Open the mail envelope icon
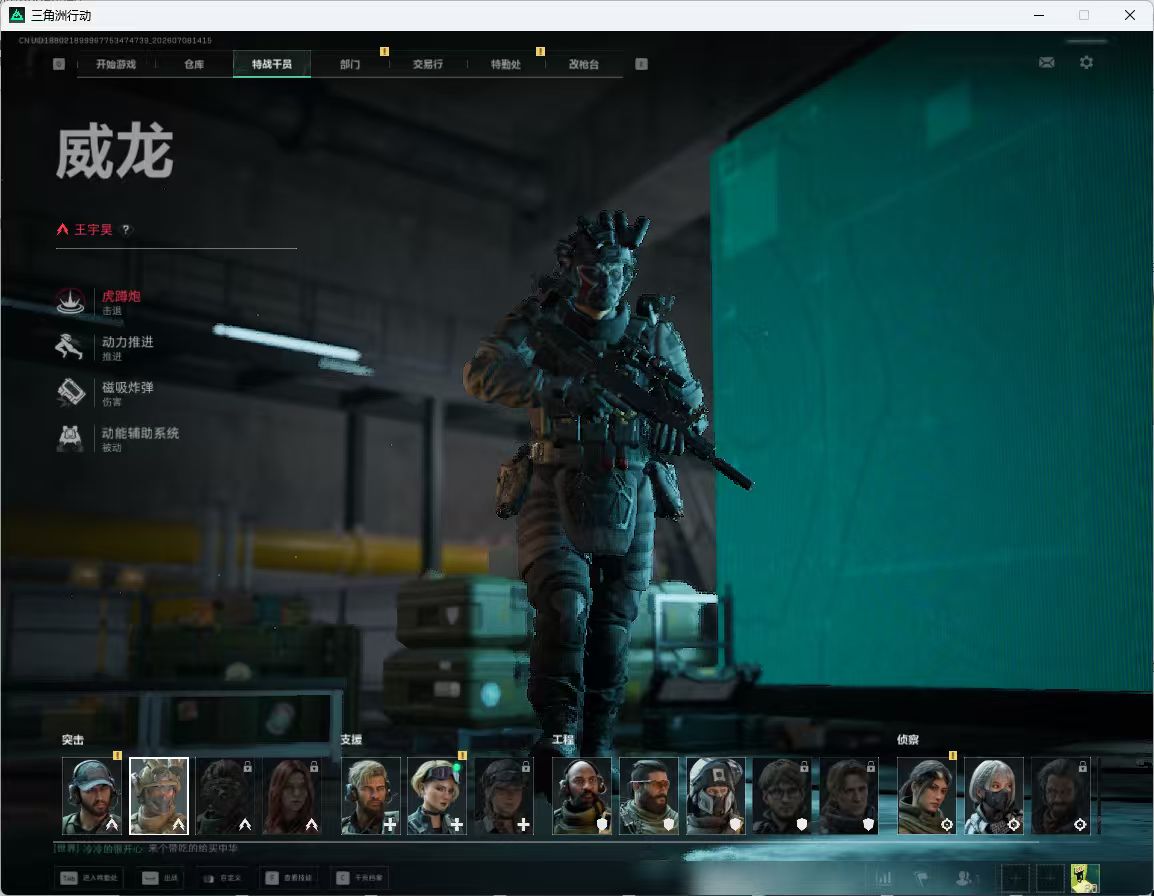Image resolution: width=1154 pixels, height=896 pixels. pos(1046,63)
